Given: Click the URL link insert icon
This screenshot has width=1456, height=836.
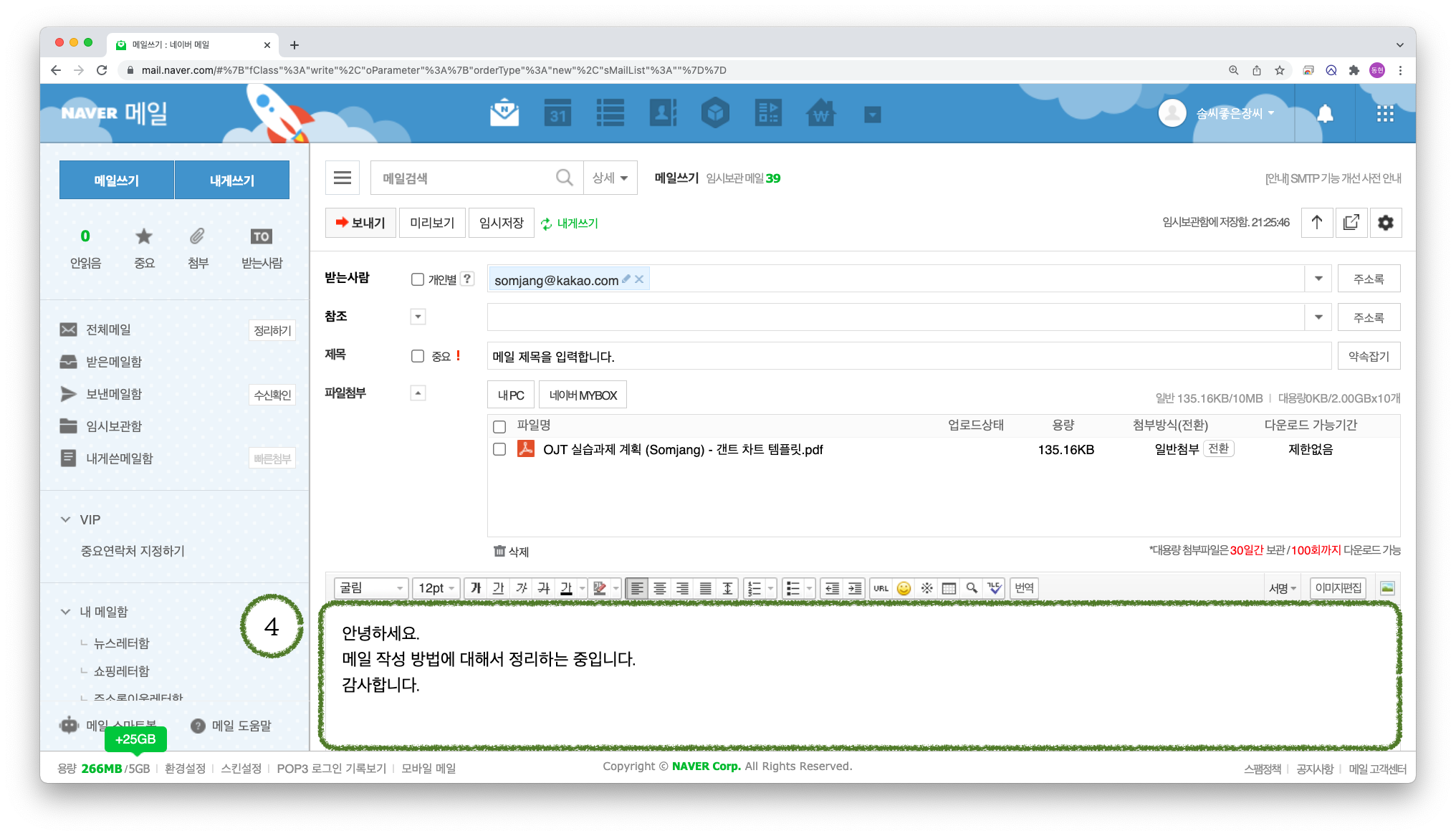Looking at the screenshot, I should (881, 588).
